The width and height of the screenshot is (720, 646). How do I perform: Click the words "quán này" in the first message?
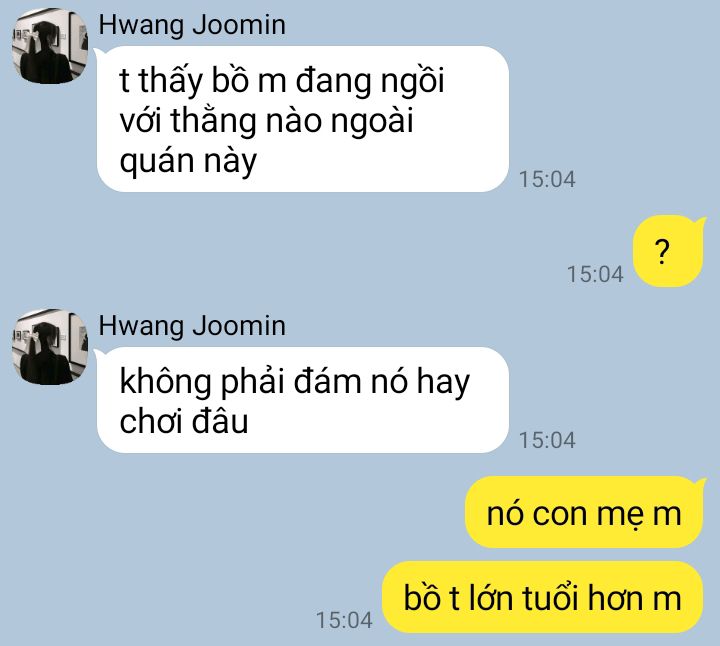188,162
